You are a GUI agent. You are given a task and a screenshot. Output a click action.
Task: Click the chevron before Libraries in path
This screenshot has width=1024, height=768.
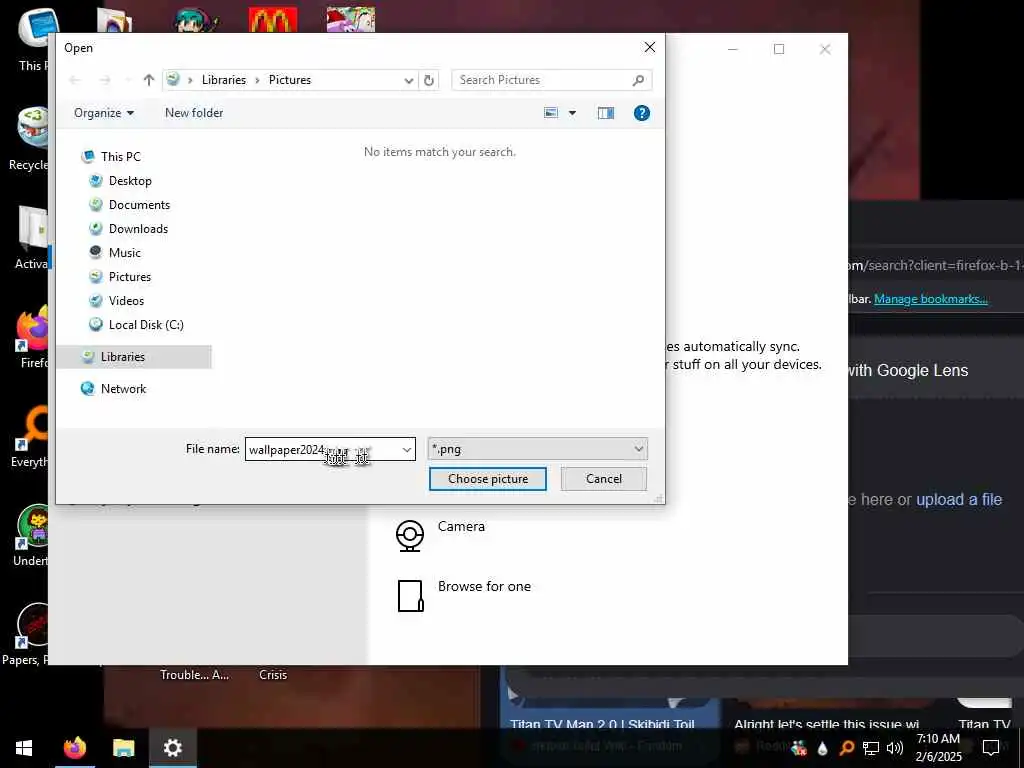(190, 80)
